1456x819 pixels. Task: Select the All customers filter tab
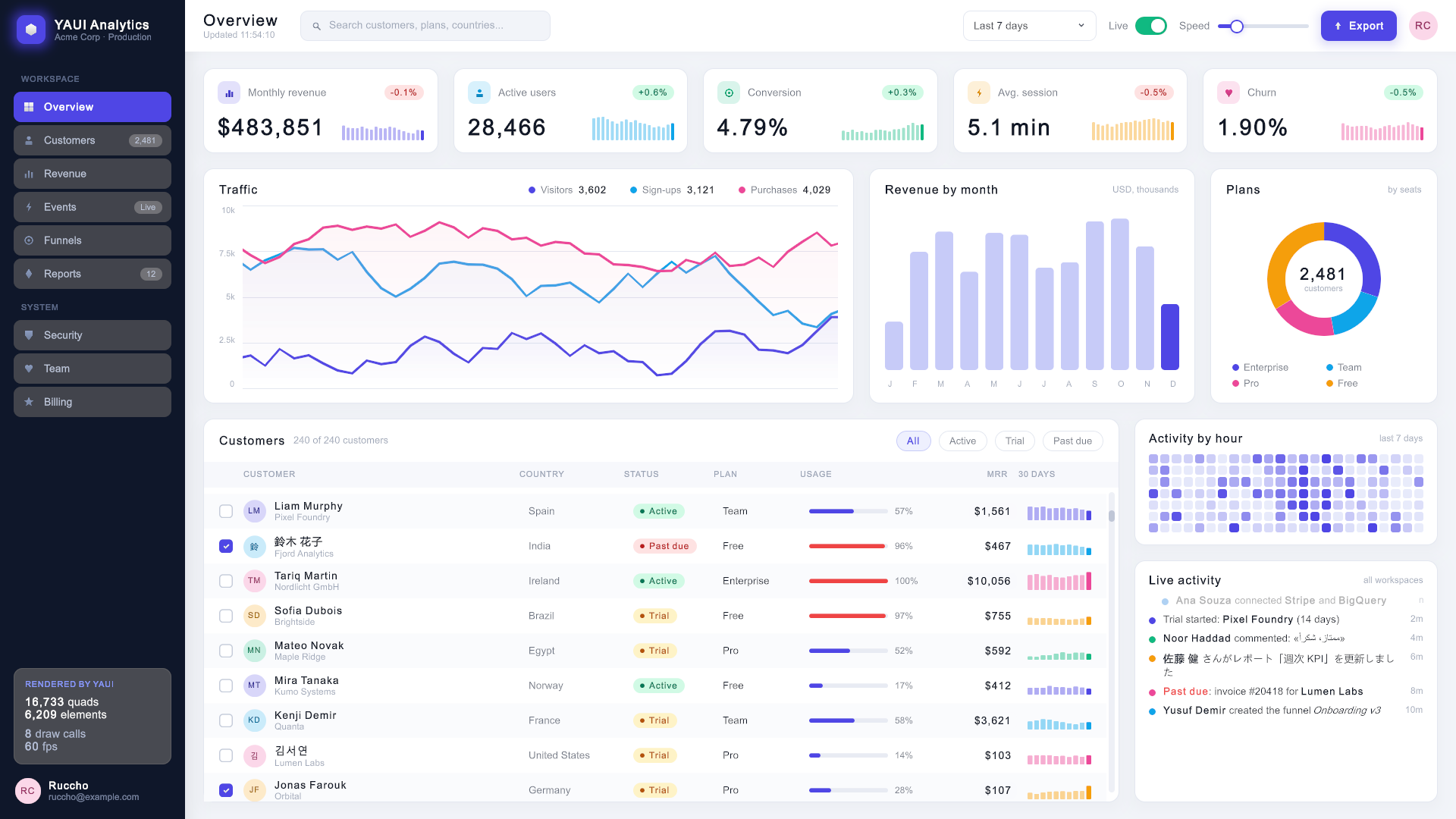point(913,441)
